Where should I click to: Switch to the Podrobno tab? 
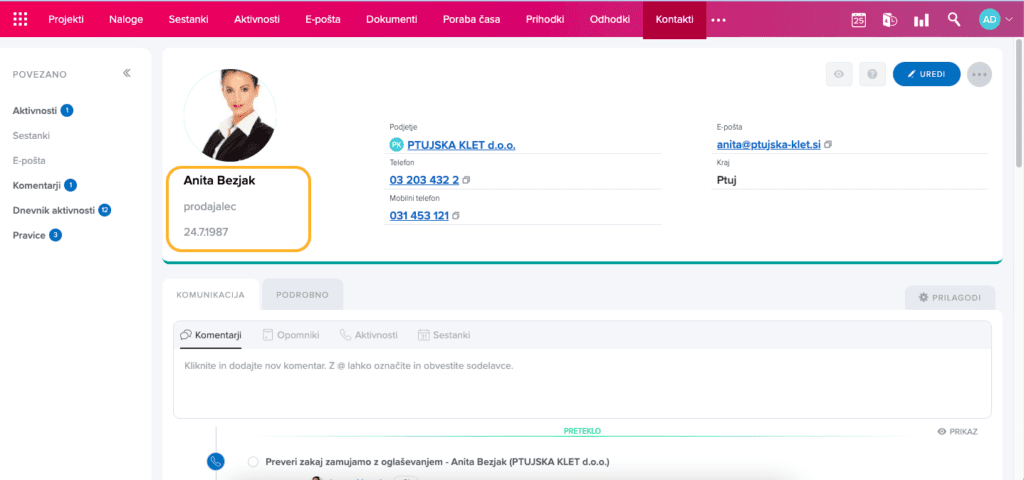click(302, 295)
